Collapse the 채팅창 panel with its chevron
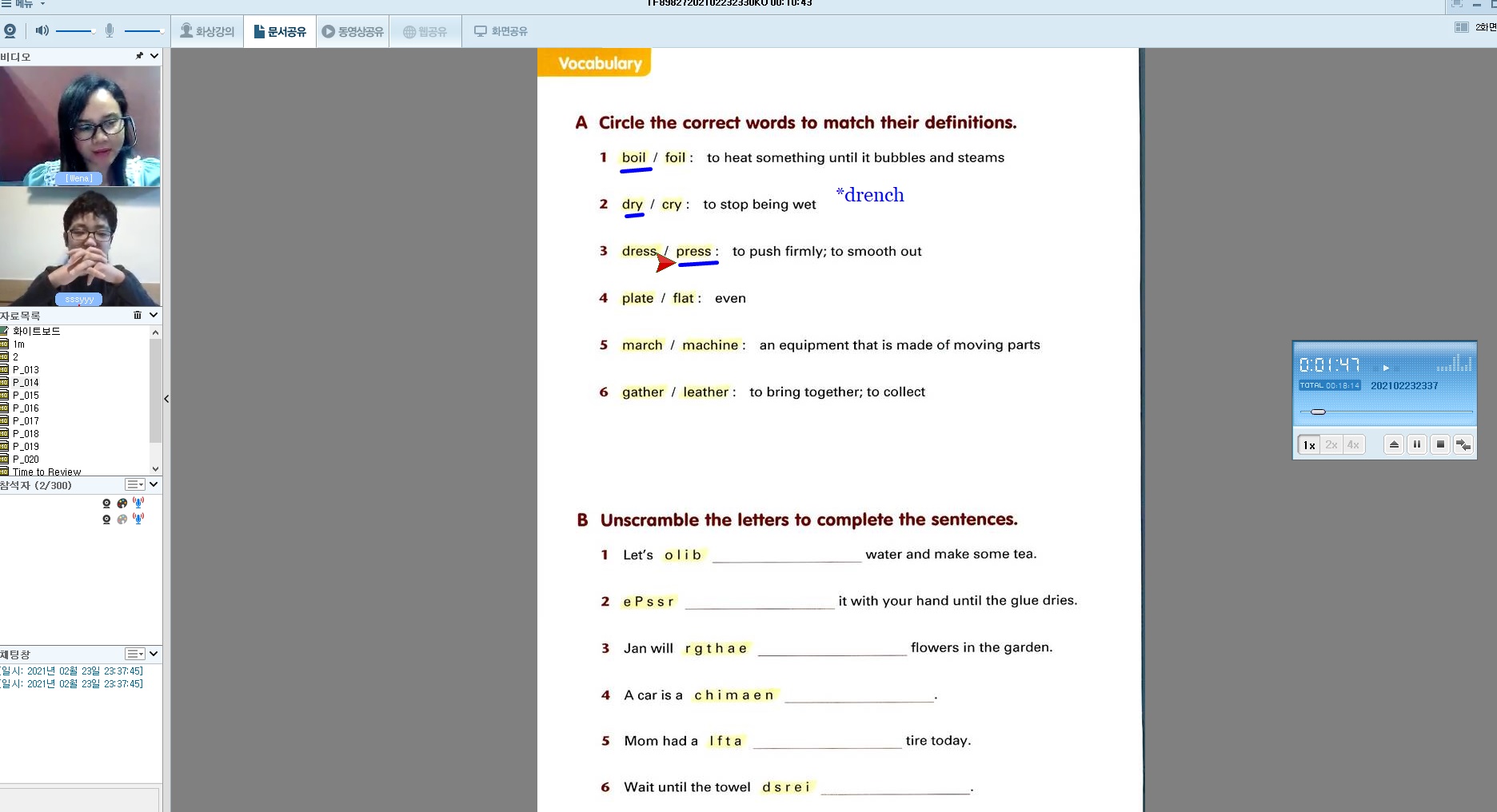This screenshot has width=1497, height=812. click(154, 654)
